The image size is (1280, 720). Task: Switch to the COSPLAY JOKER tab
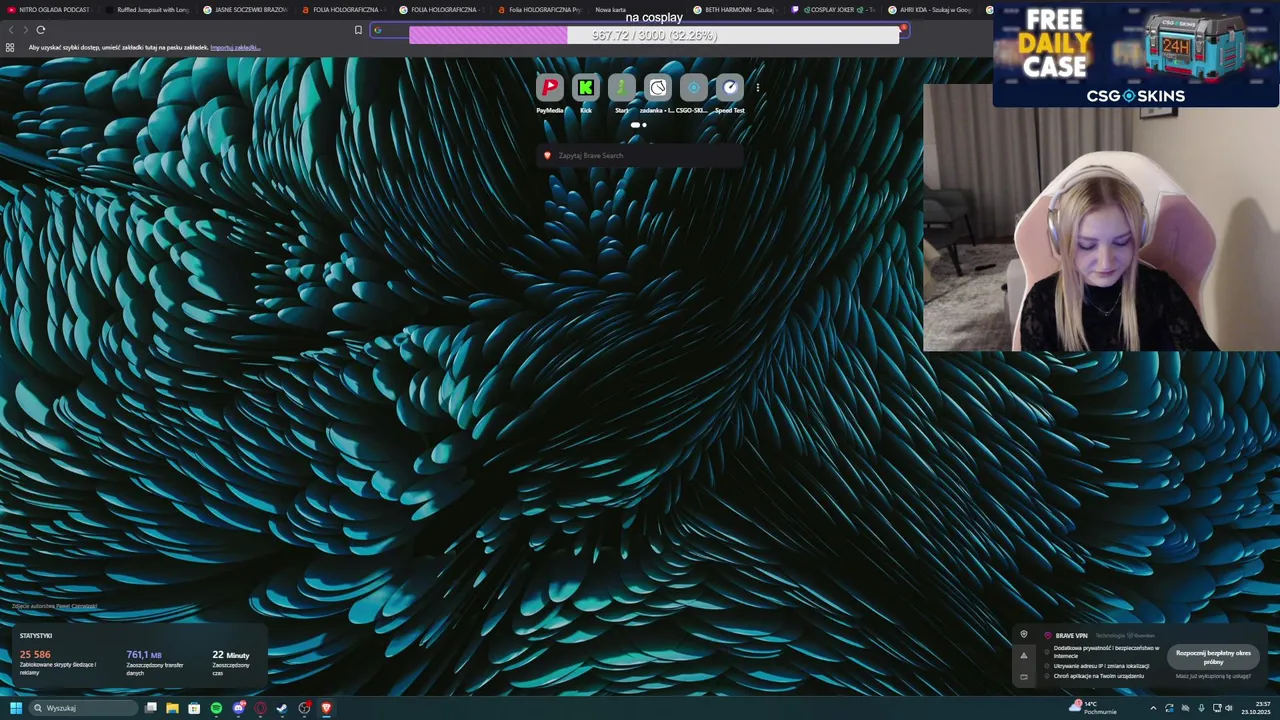point(833,10)
